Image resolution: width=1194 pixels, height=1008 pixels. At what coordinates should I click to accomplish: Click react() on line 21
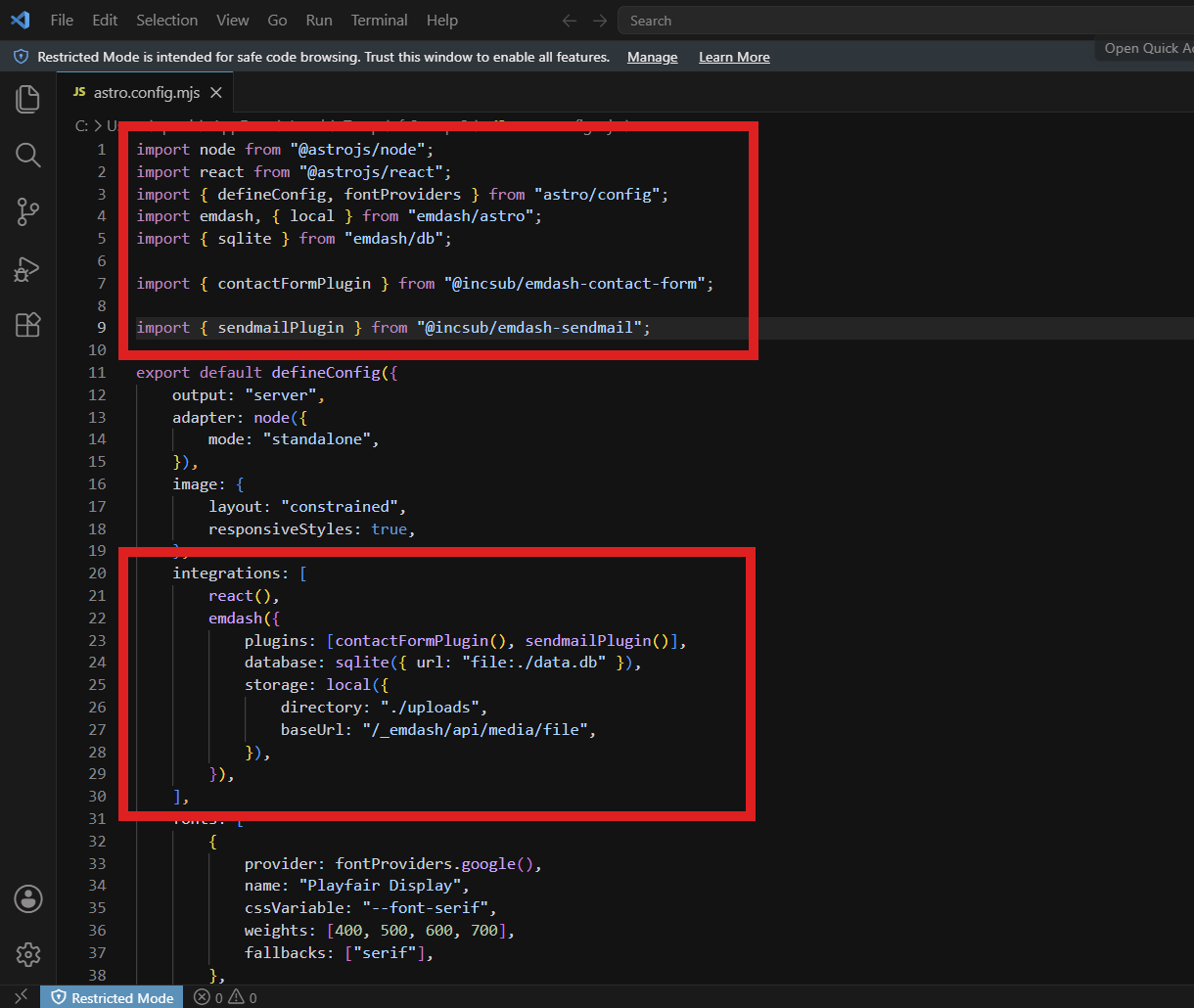(240, 596)
